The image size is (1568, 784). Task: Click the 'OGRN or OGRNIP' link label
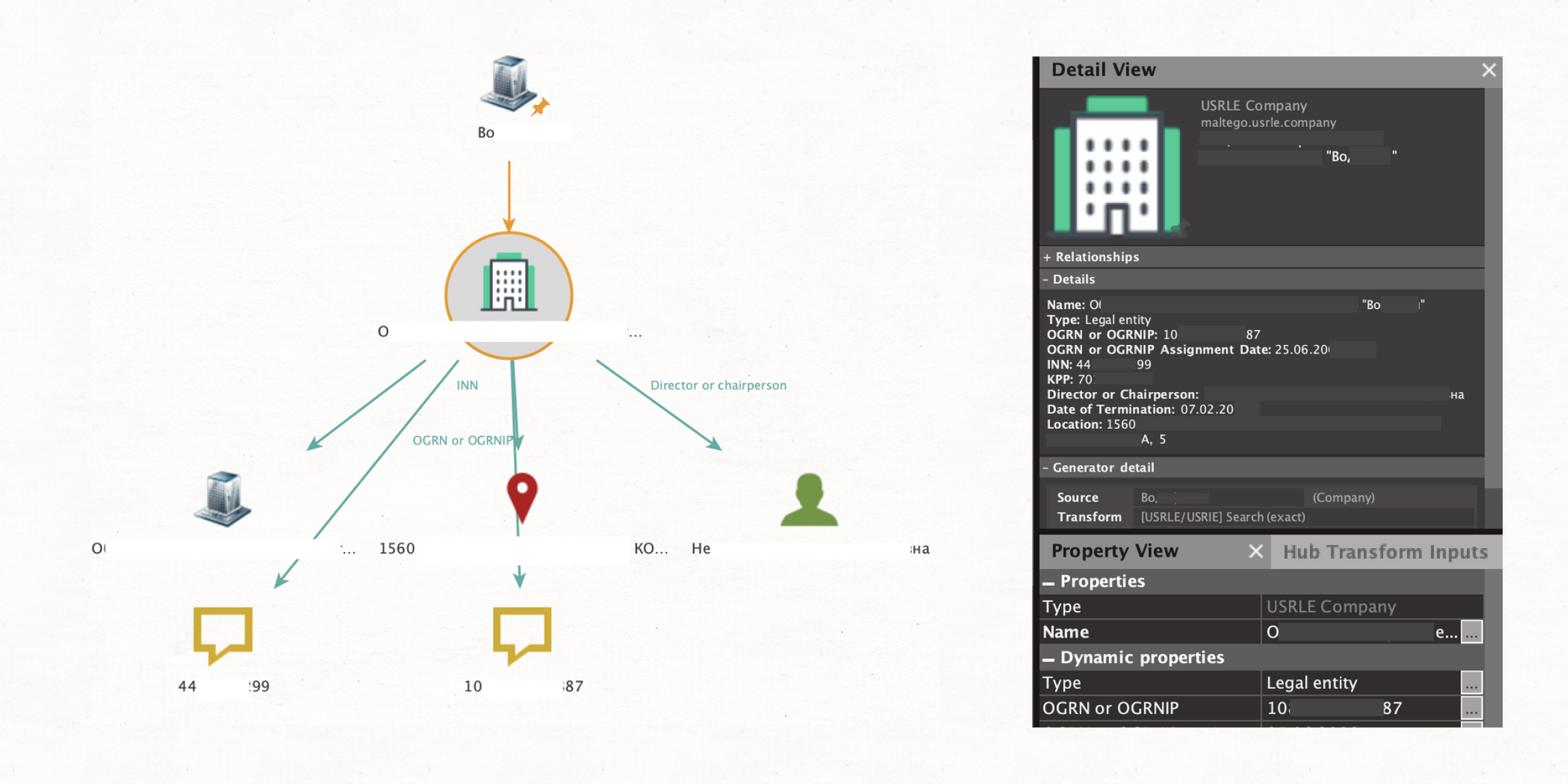coord(463,441)
